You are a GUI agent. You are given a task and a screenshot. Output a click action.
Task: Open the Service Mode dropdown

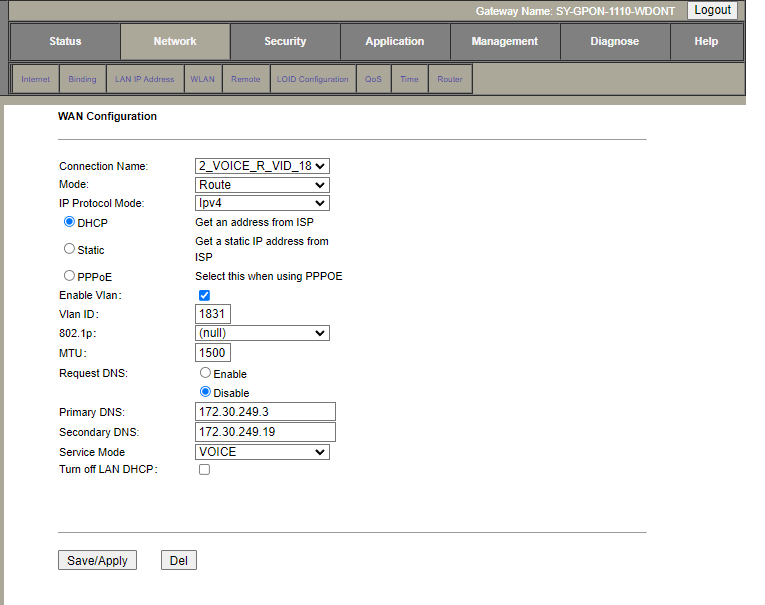click(262, 452)
